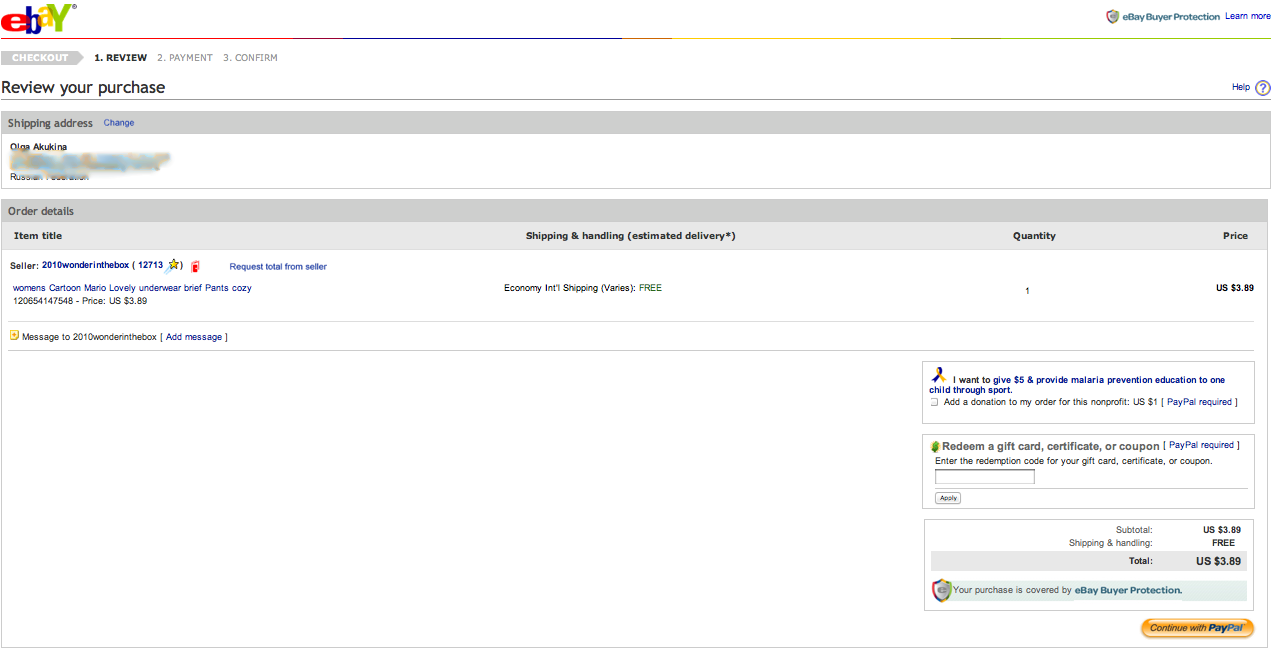Change the shipping address
Screen dimensions: 1274x658
(x=118, y=123)
